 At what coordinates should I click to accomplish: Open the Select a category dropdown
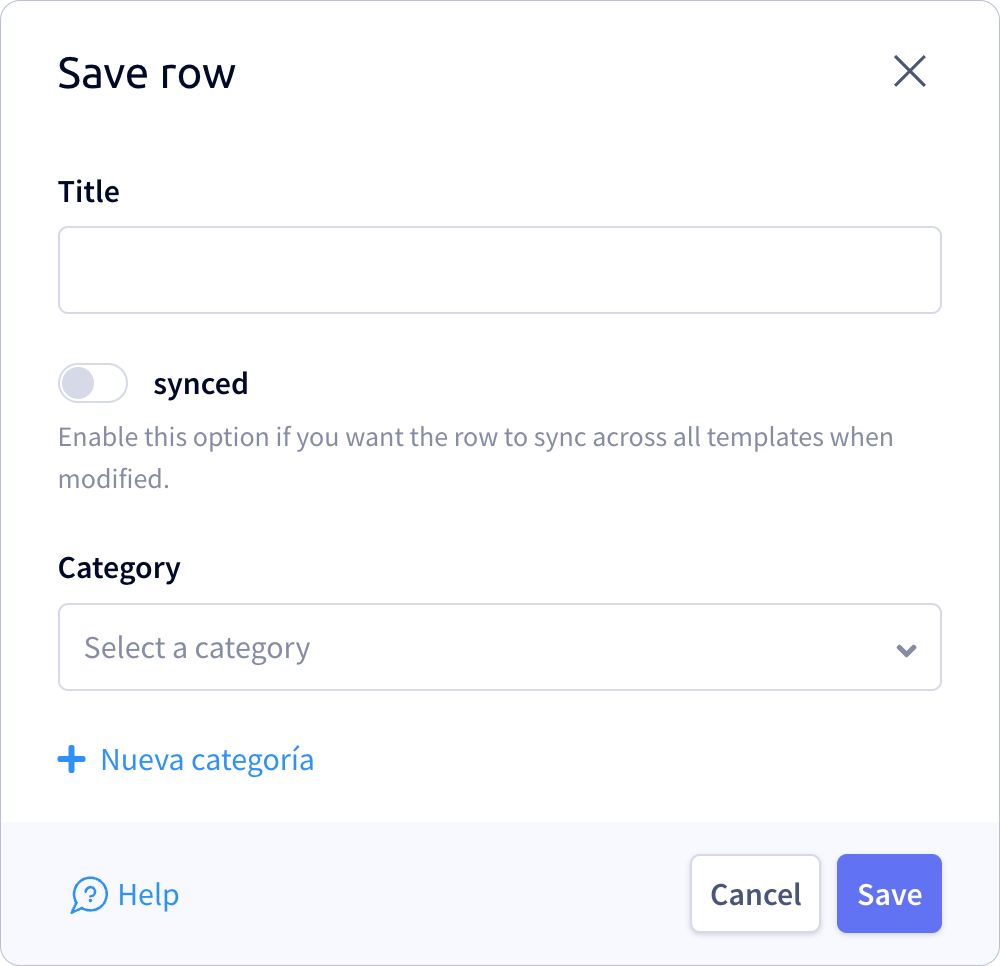pyautogui.click(x=500, y=647)
